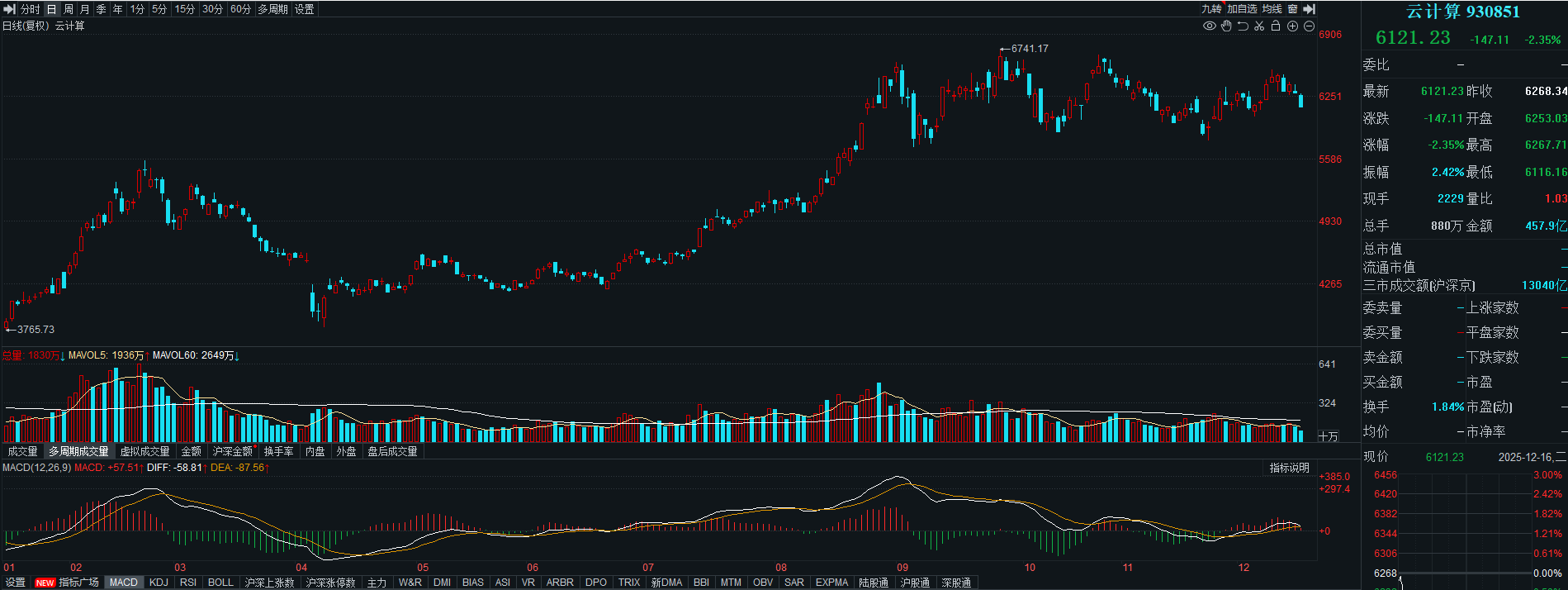Click the undo arrow icon above chart
1568x590 pixels.
click(x=1243, y=26)
